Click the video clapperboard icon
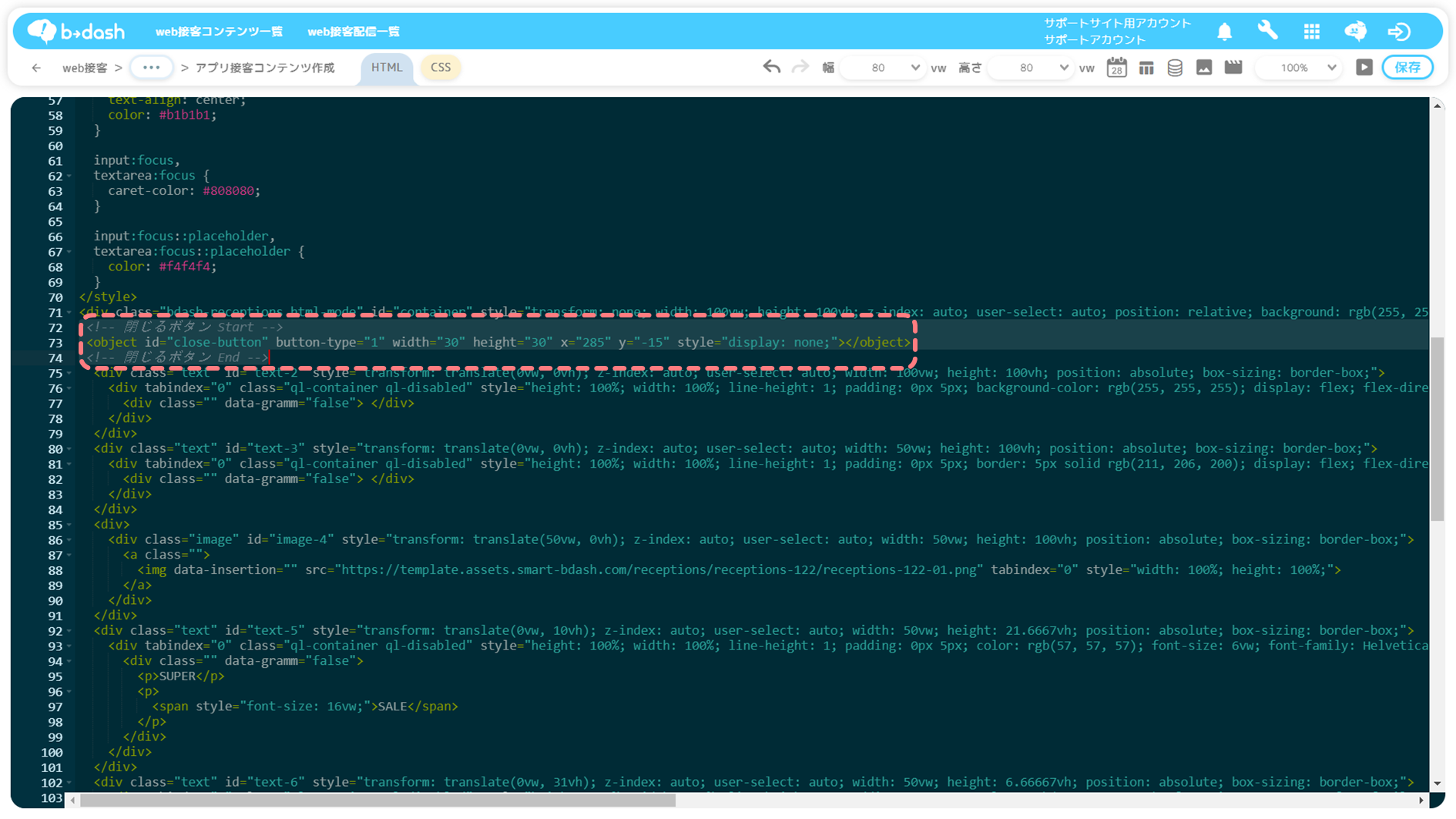Screen dimensions: 1456x819 coord(1233,67)
